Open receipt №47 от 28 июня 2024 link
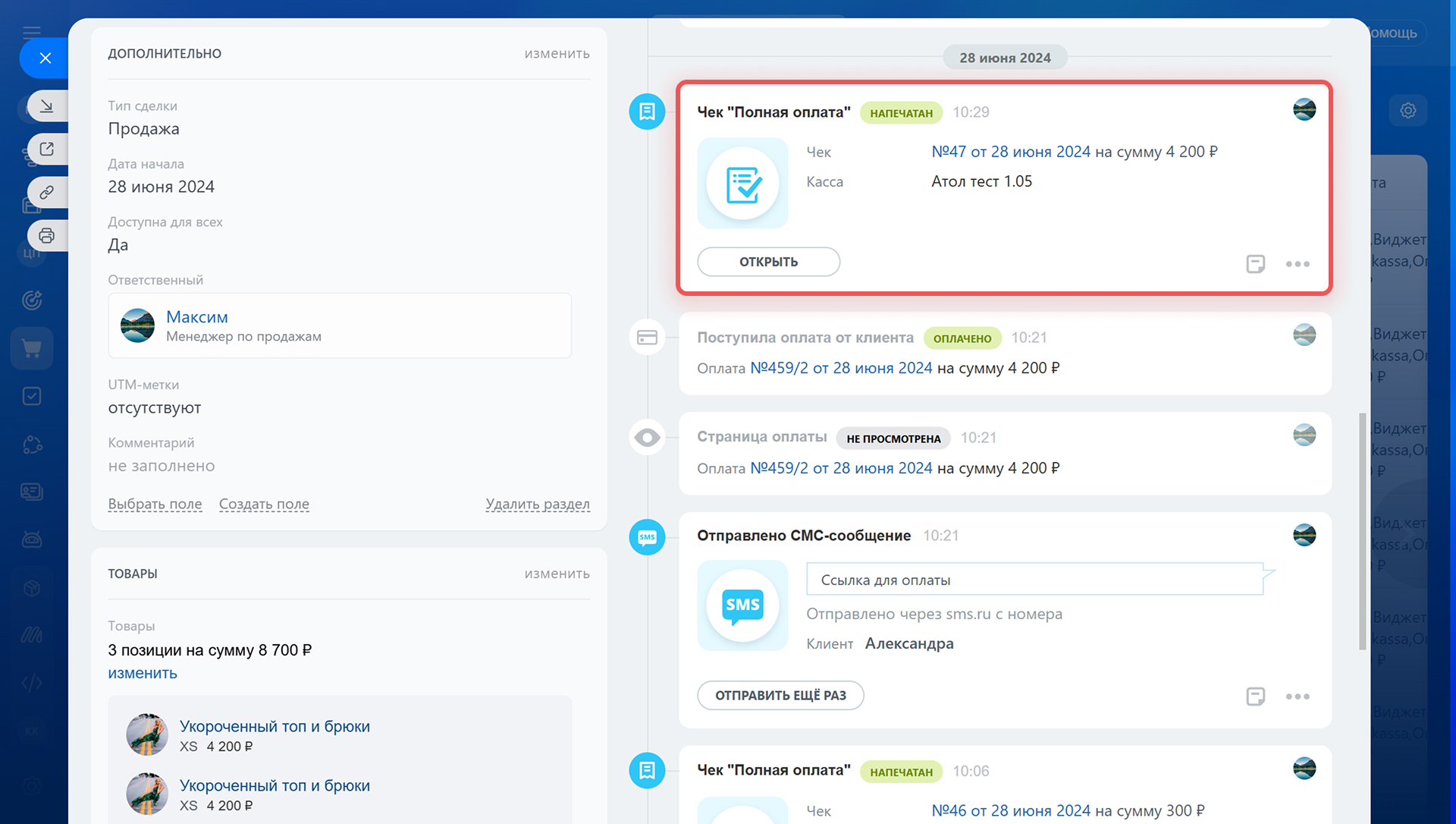The width and height of the screenshot is (1456, 824). point(1010,152)
